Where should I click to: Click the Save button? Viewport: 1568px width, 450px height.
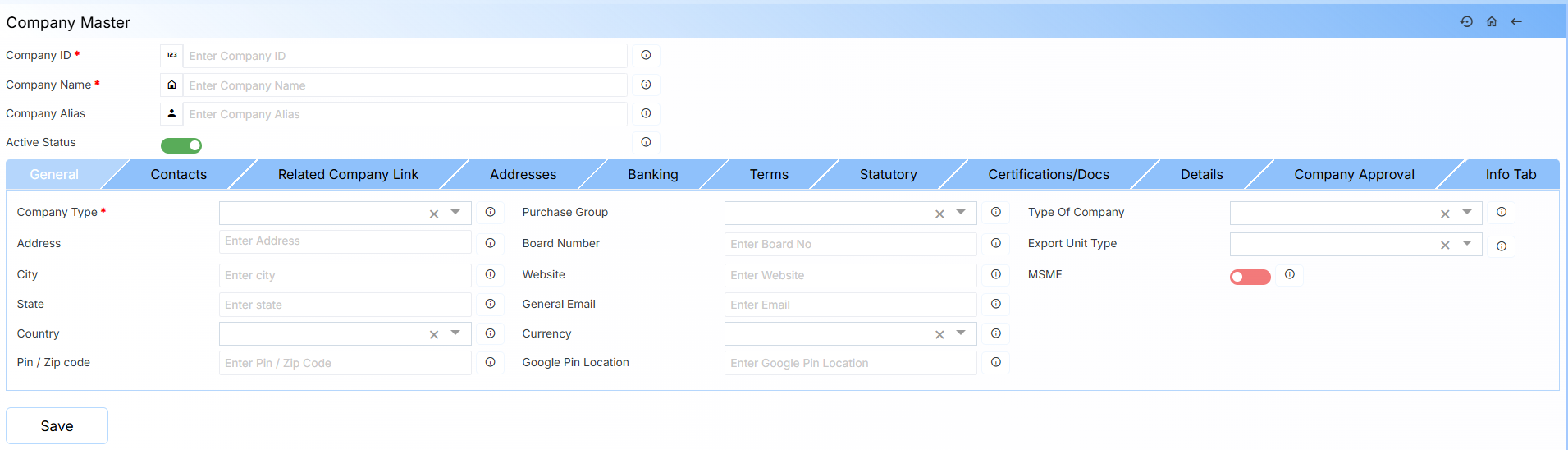click(57, 425)
